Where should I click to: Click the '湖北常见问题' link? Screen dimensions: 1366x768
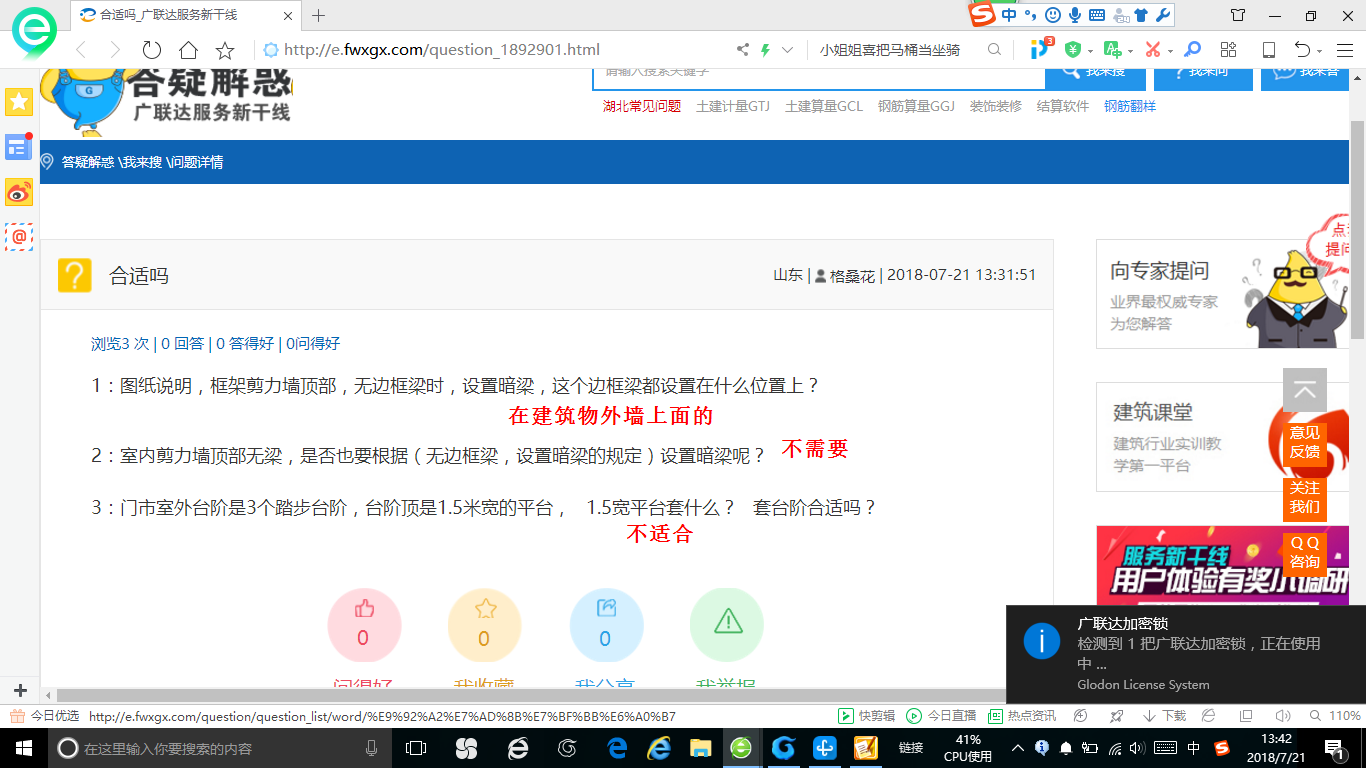pyautogui.click(x=641, y=106)
